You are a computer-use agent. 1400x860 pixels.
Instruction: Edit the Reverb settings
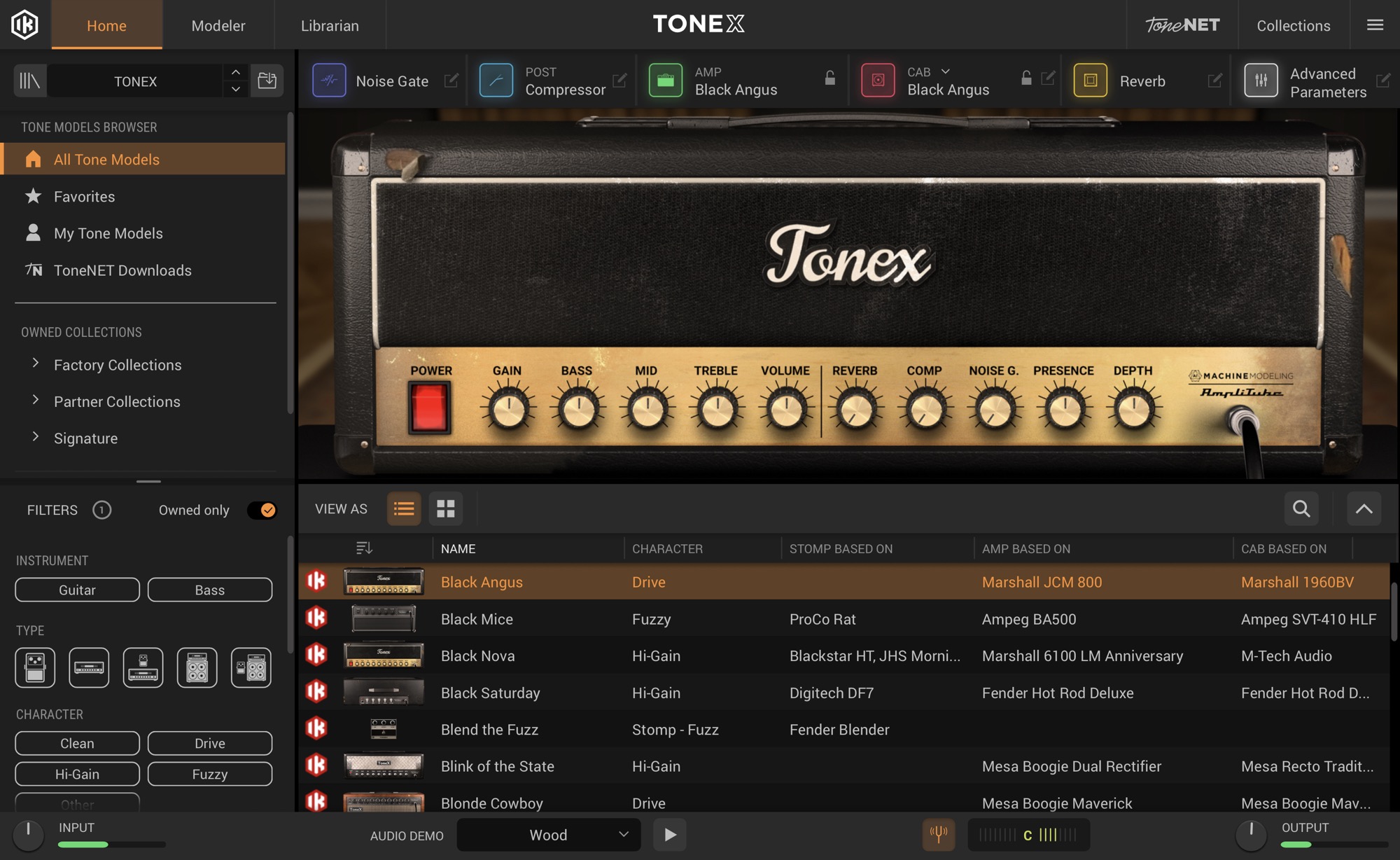click(1215, 81)
